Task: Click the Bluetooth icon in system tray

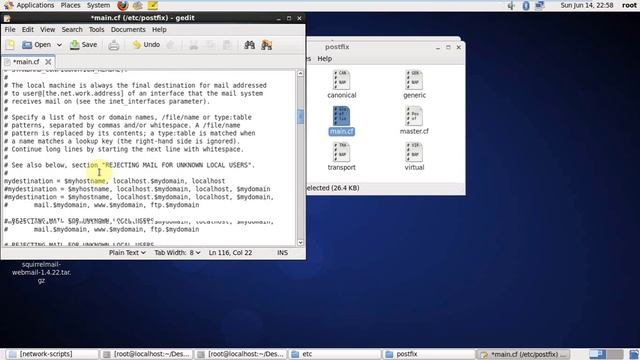Action: [526, 5]
